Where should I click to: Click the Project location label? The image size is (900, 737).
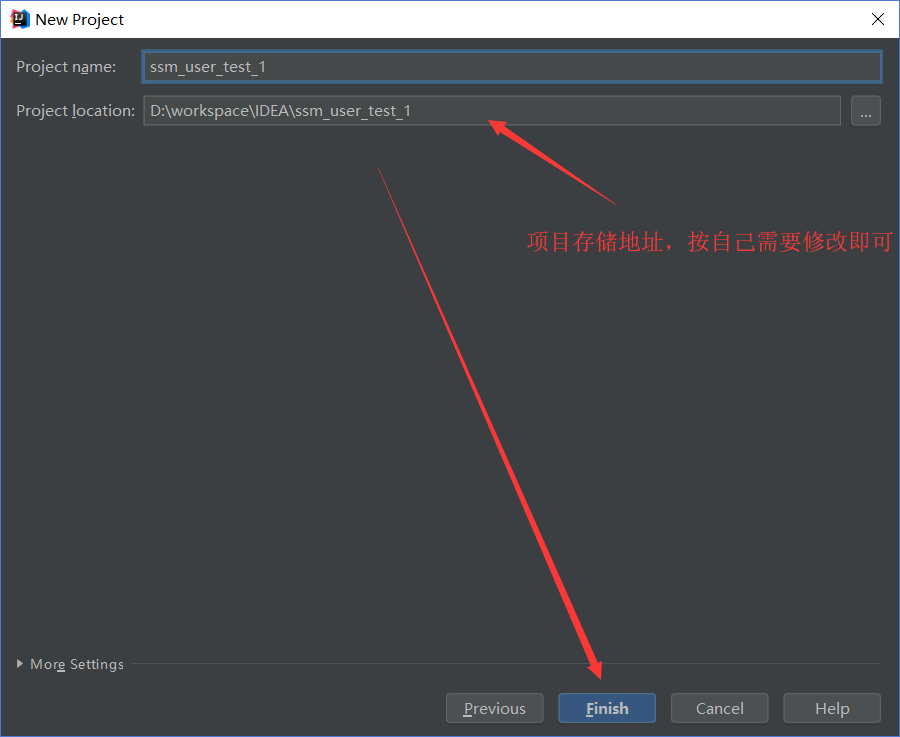coord(75,111)
